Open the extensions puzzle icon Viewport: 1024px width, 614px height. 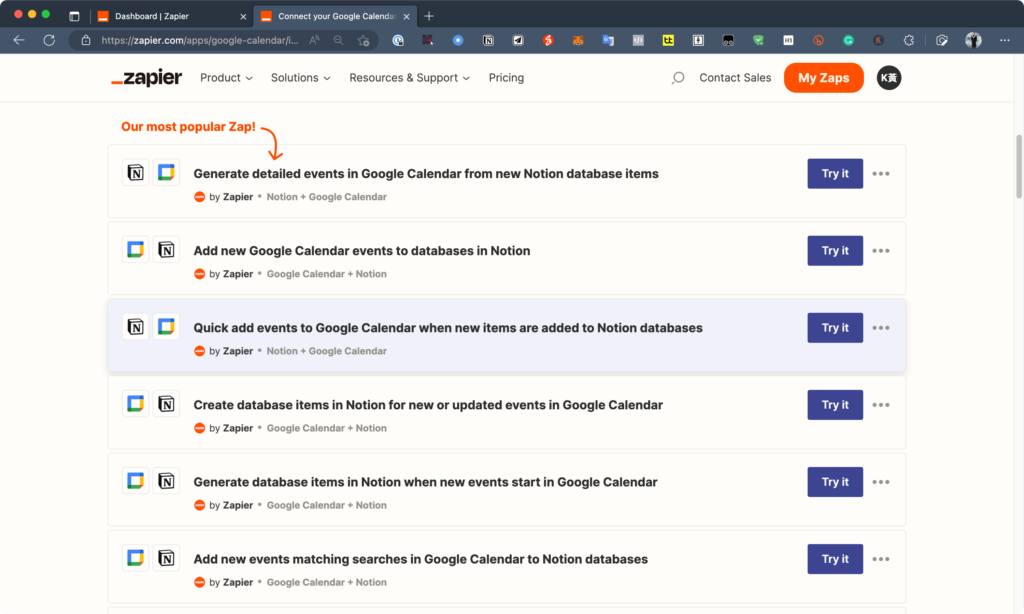pos(908,40)
